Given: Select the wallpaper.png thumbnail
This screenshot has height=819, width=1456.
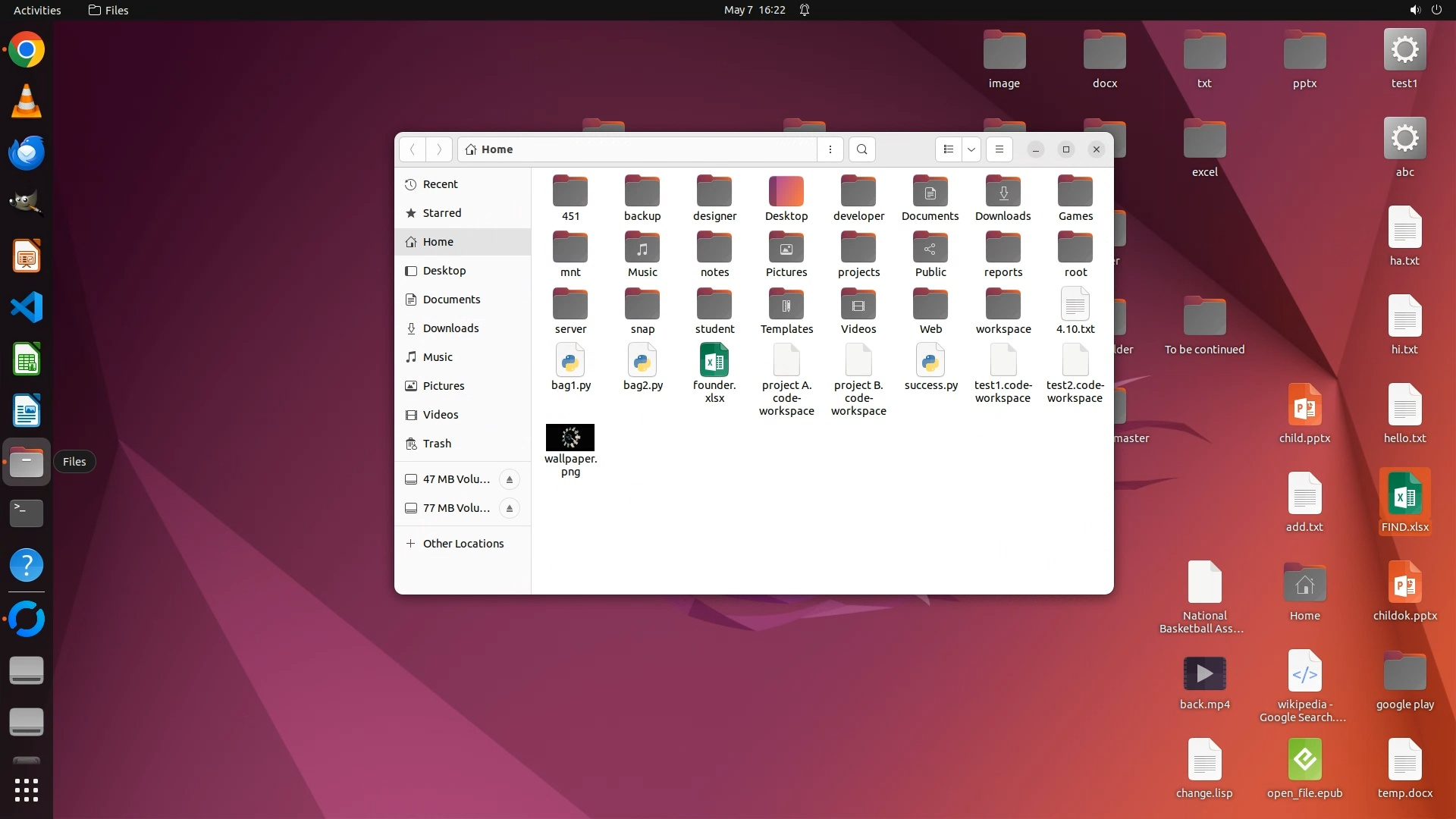Looking at the screenshot, I should tap(570, 438).
